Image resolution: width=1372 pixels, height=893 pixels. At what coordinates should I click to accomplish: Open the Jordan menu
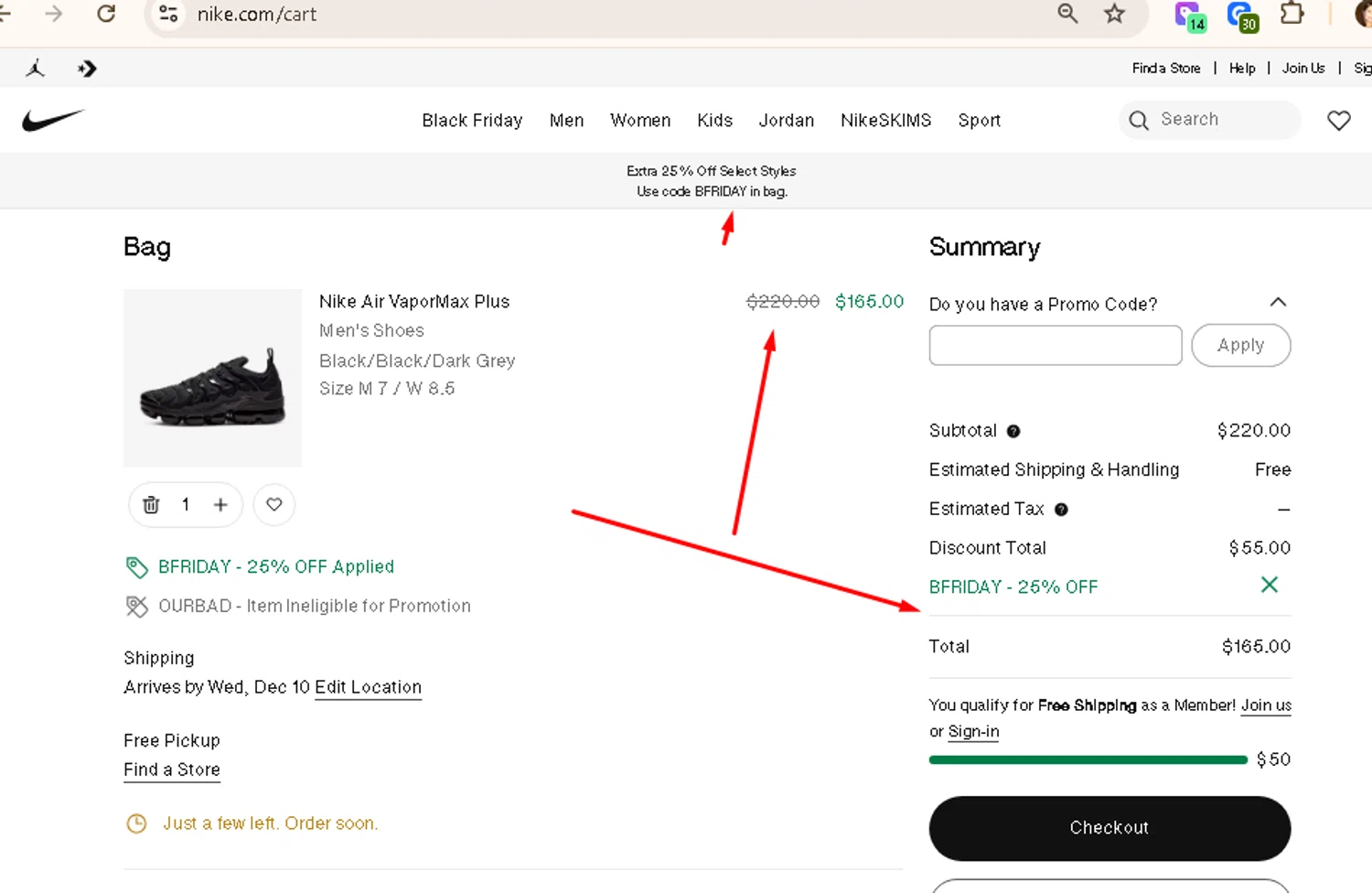(x=787, y=120)
